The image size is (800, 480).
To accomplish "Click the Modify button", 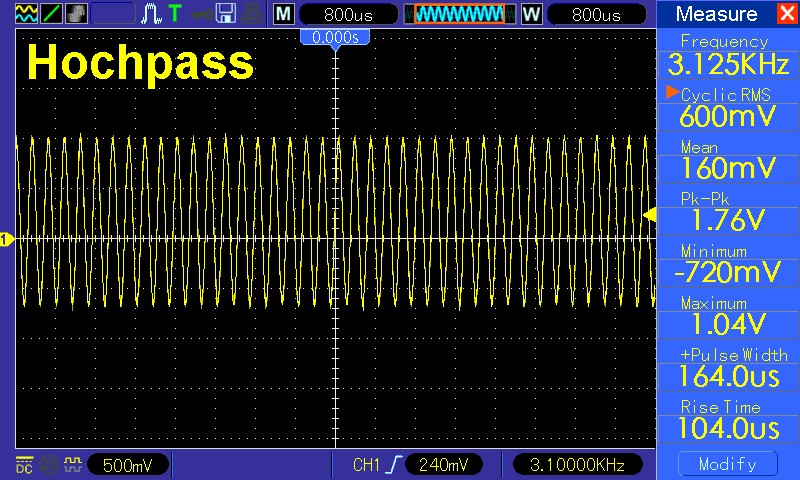I will [728, 464].
